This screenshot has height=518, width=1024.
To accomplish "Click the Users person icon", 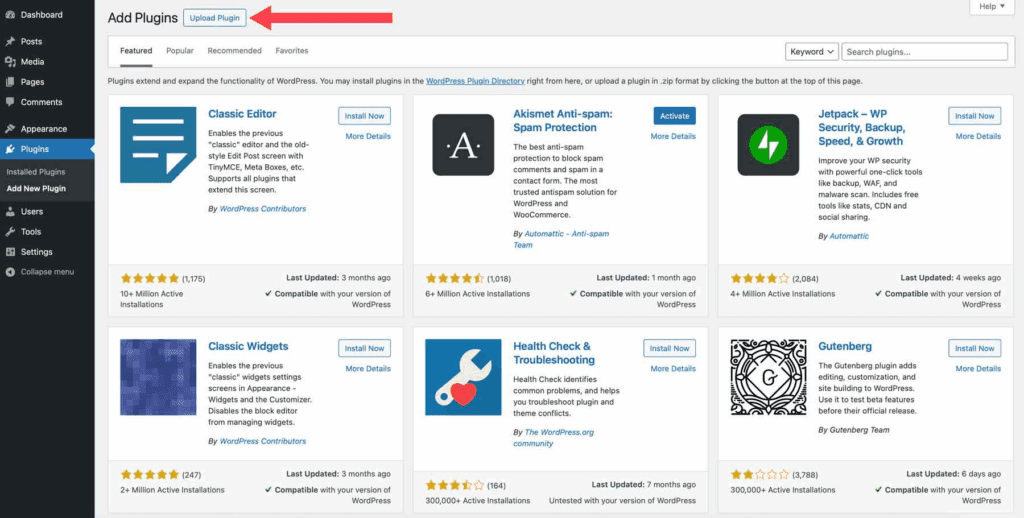I will click(10, 211).
